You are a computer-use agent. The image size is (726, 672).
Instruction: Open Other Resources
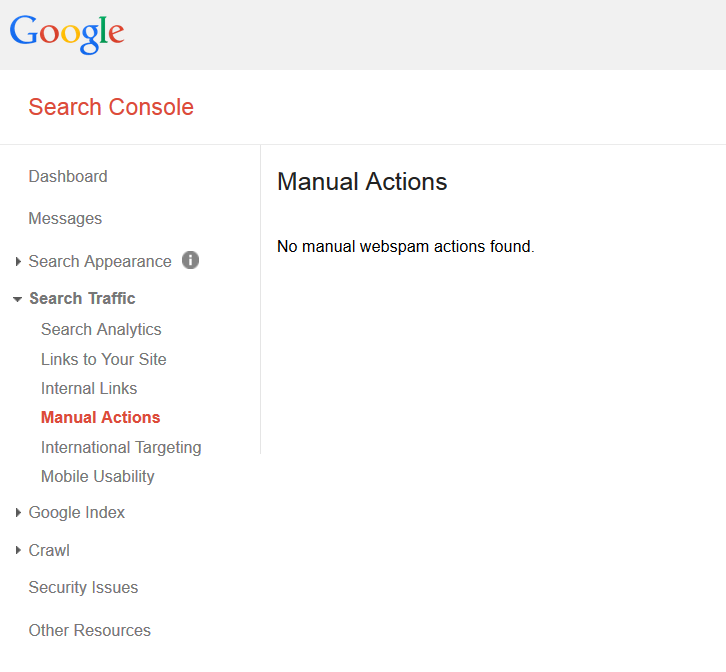pyautogui.click(x=90, y=631)
